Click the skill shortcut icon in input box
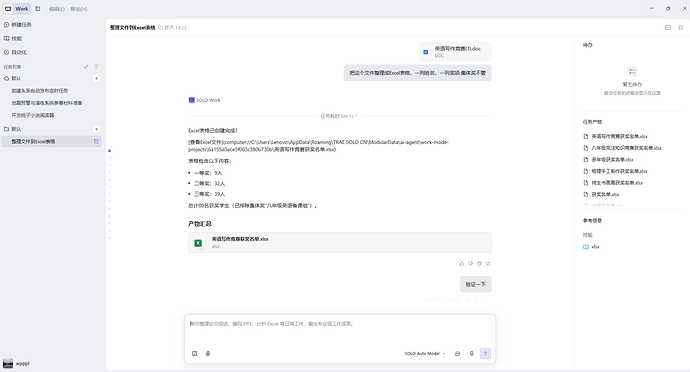 click(x=195, y=354)
